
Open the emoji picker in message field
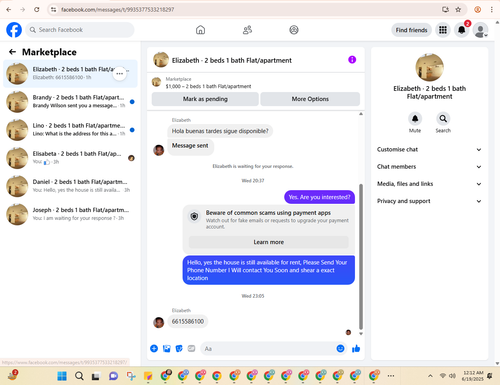[340, 349]
